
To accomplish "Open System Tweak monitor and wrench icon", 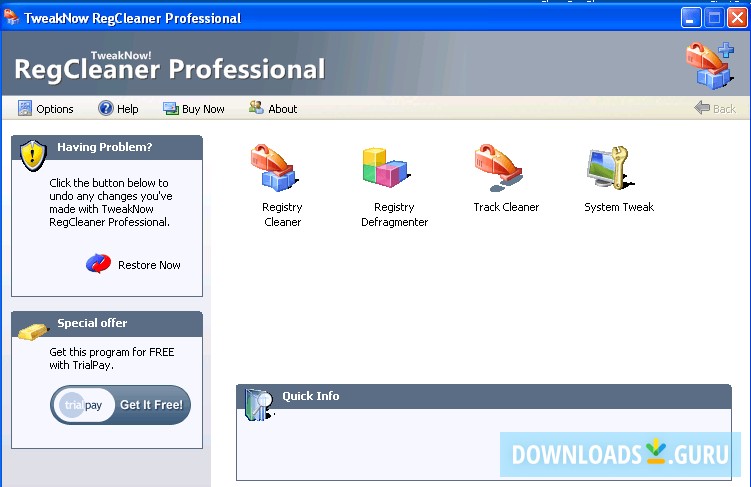I will (610, 168).
